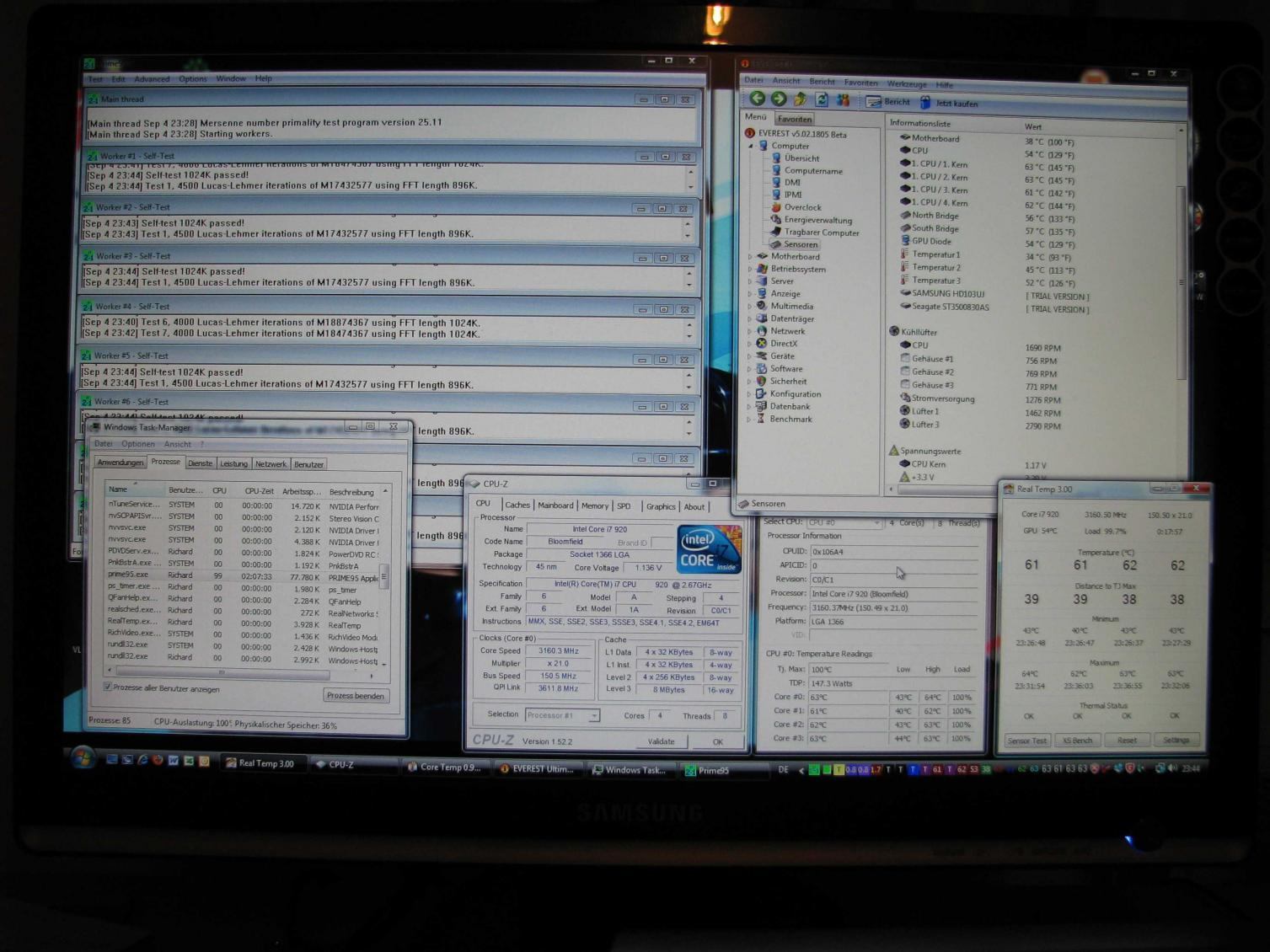1270x952 pixels.
Task: Click Reset button in Real Temp
Action: point(1127,741)
